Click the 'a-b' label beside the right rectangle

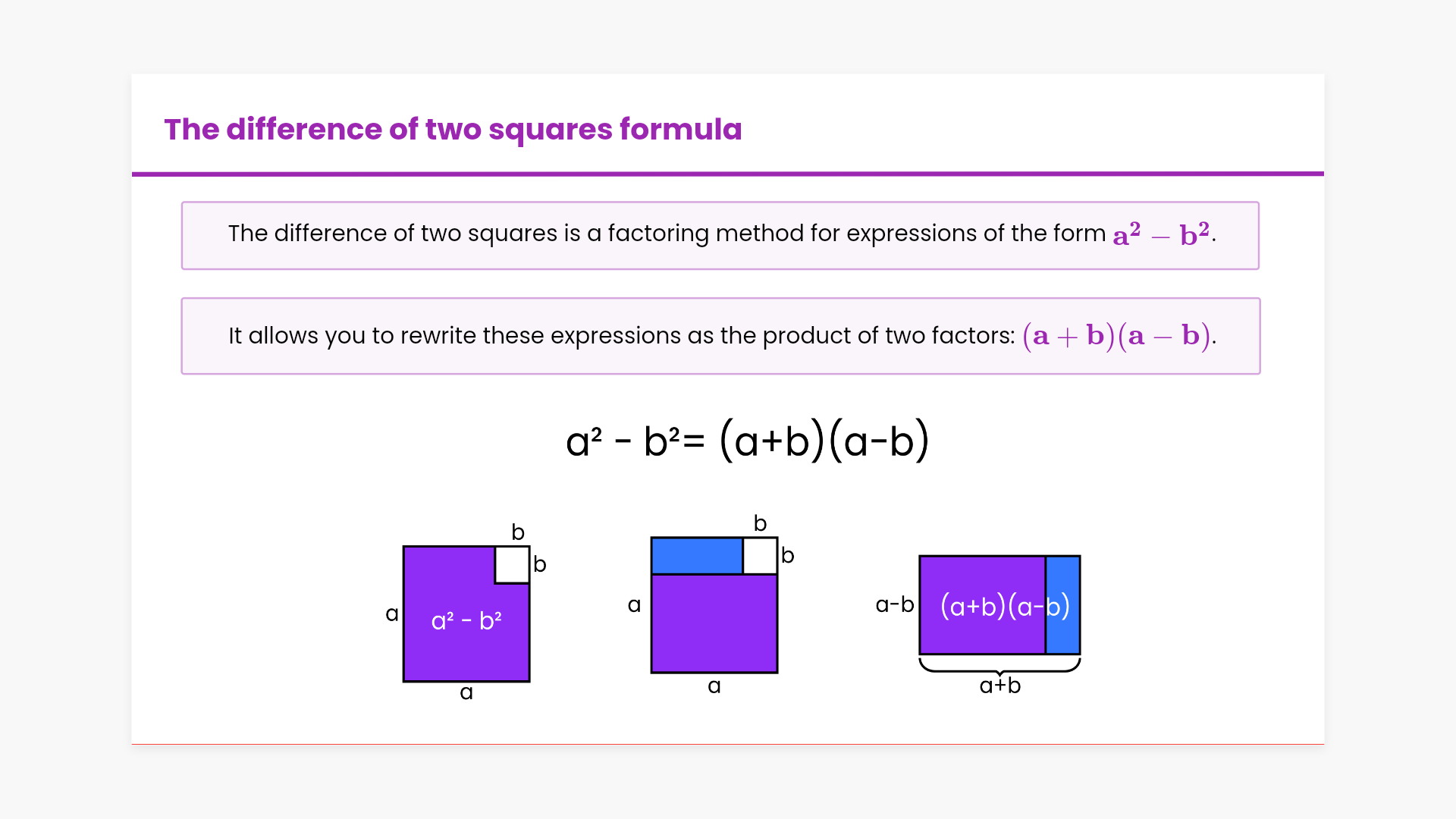894,605
